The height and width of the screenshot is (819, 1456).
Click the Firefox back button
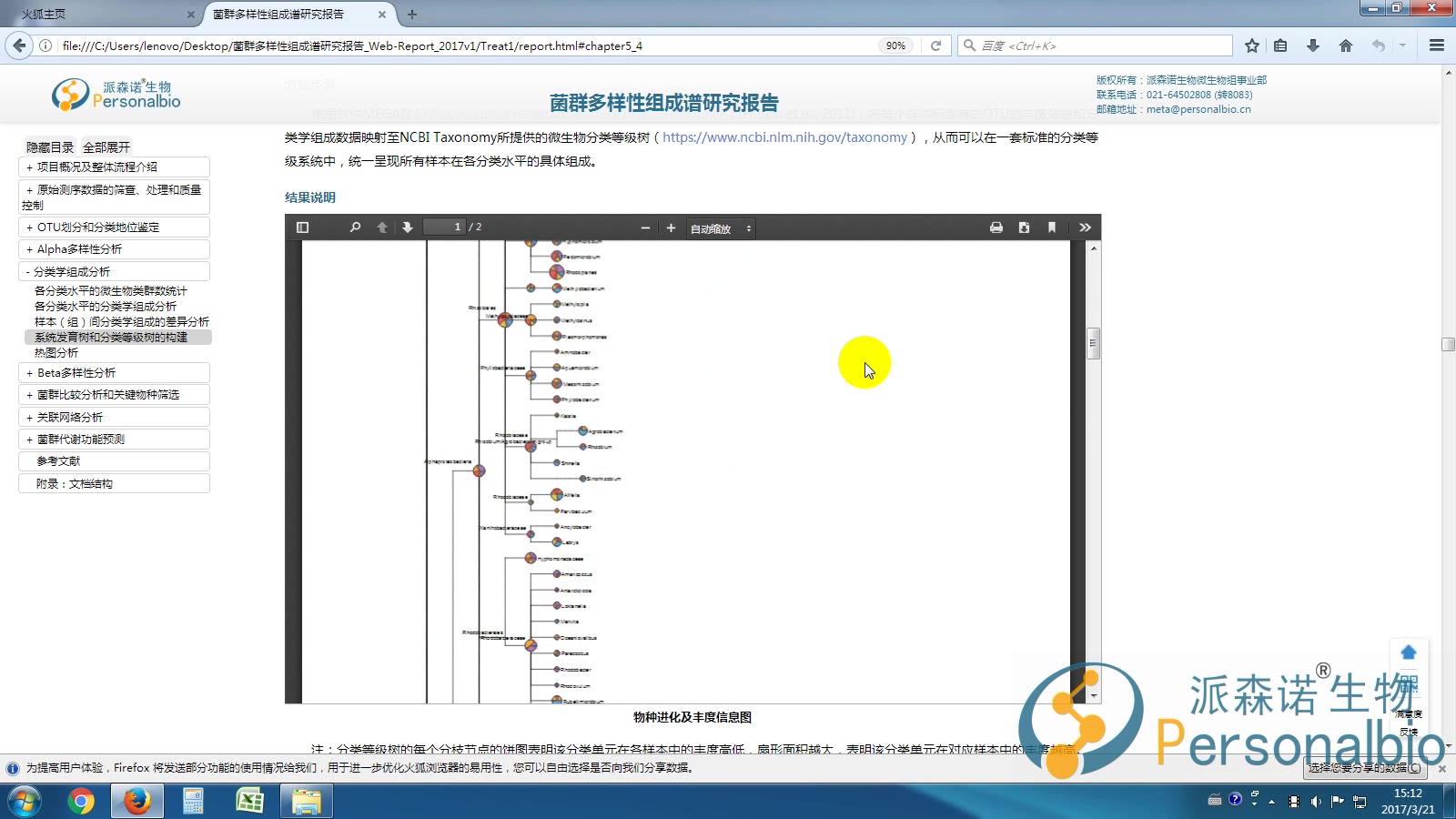[x=19, y=45]
